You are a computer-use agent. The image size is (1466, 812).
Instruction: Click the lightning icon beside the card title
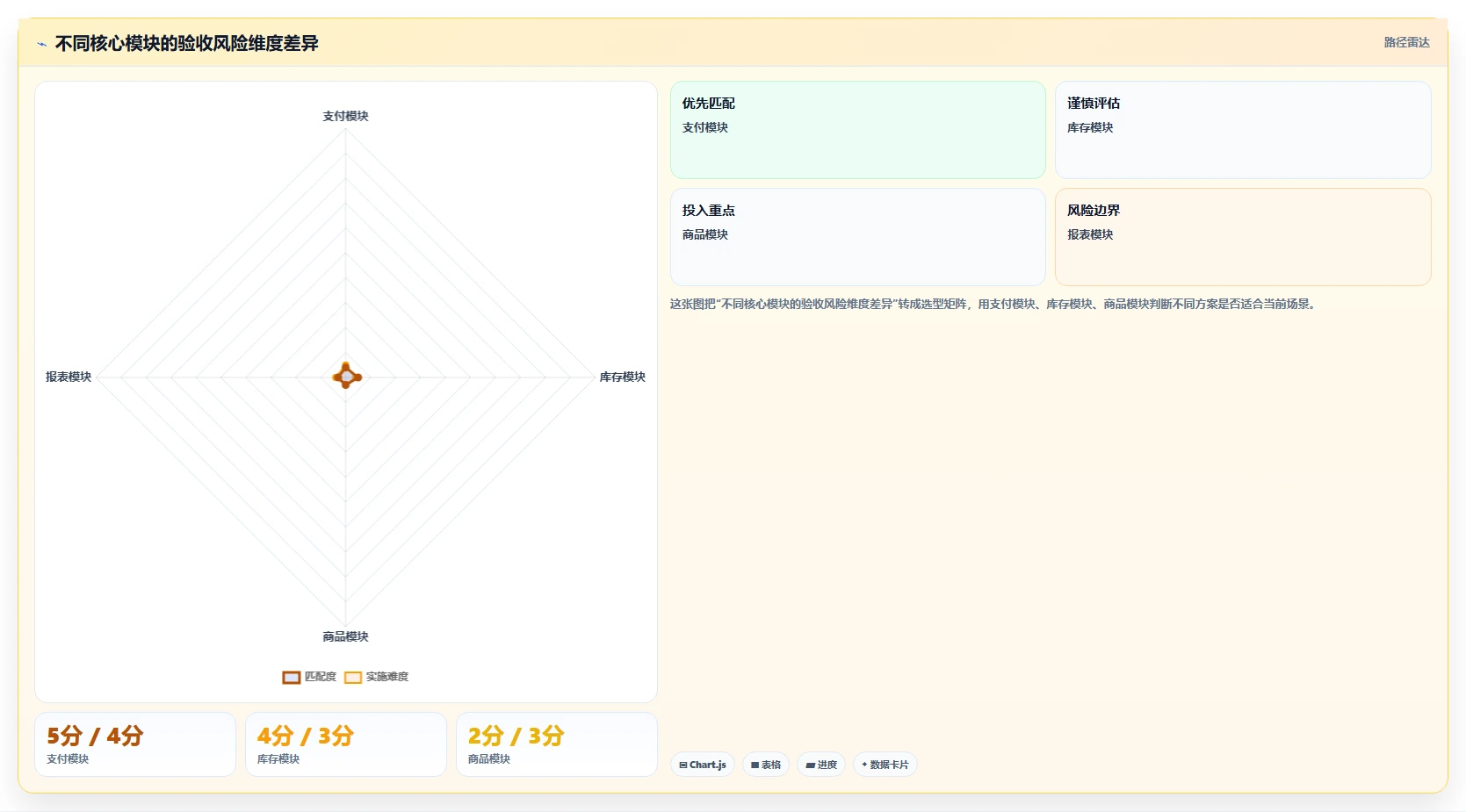tap(41, 44)
